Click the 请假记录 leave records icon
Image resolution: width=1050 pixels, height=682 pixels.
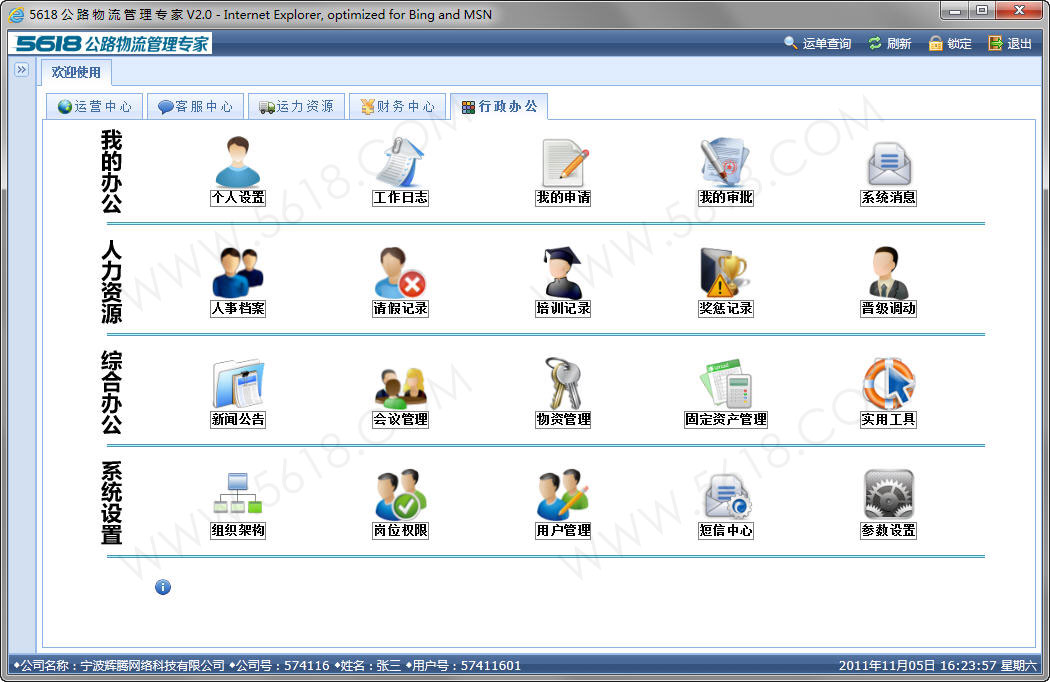[400, 273]
